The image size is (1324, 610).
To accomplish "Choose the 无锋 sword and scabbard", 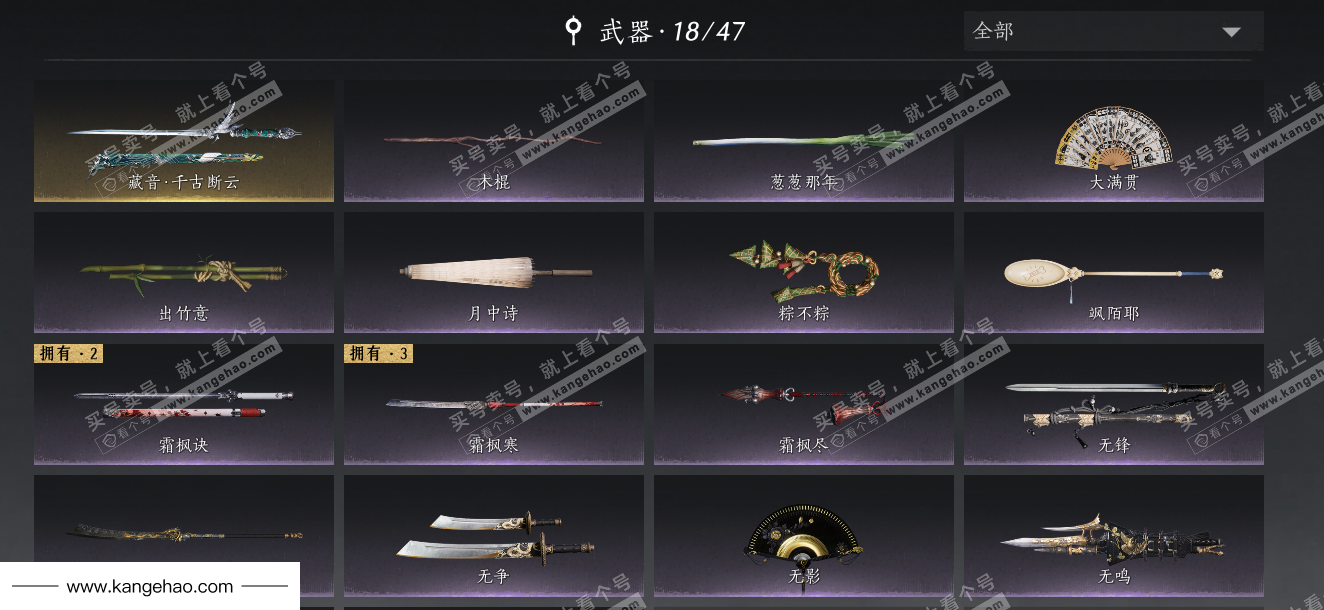I will tap(1114, 404).
